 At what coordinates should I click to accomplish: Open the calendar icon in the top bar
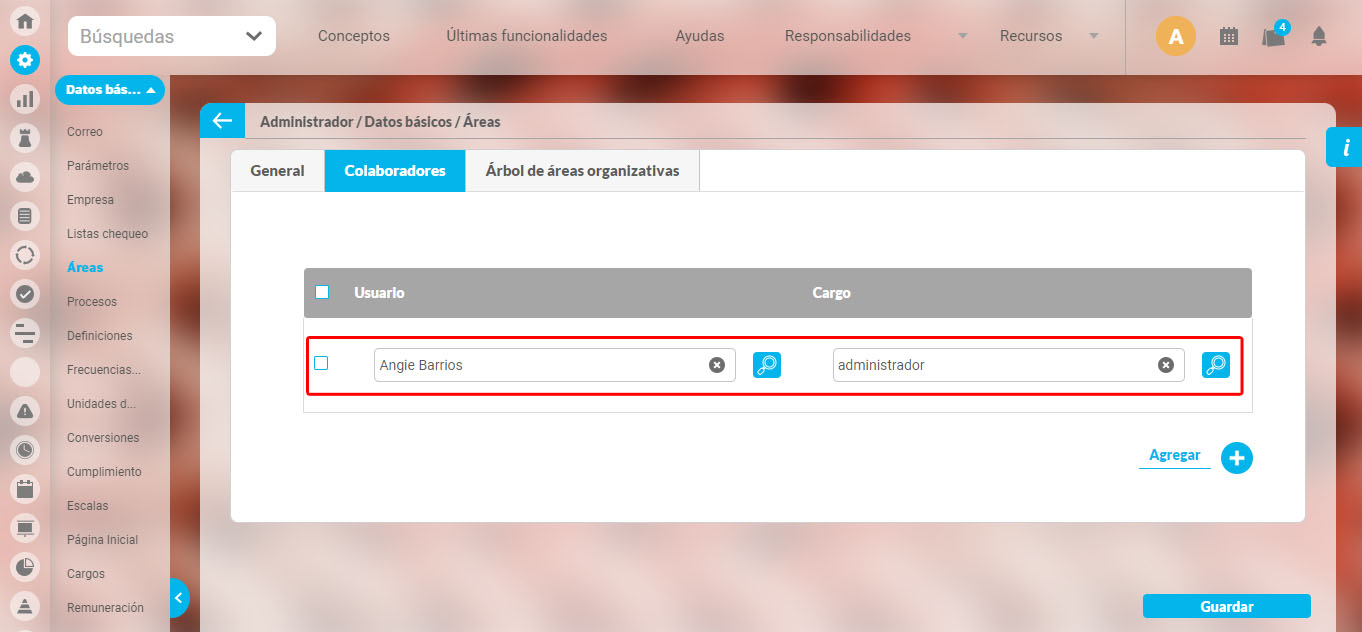(x=1229, y=36)
